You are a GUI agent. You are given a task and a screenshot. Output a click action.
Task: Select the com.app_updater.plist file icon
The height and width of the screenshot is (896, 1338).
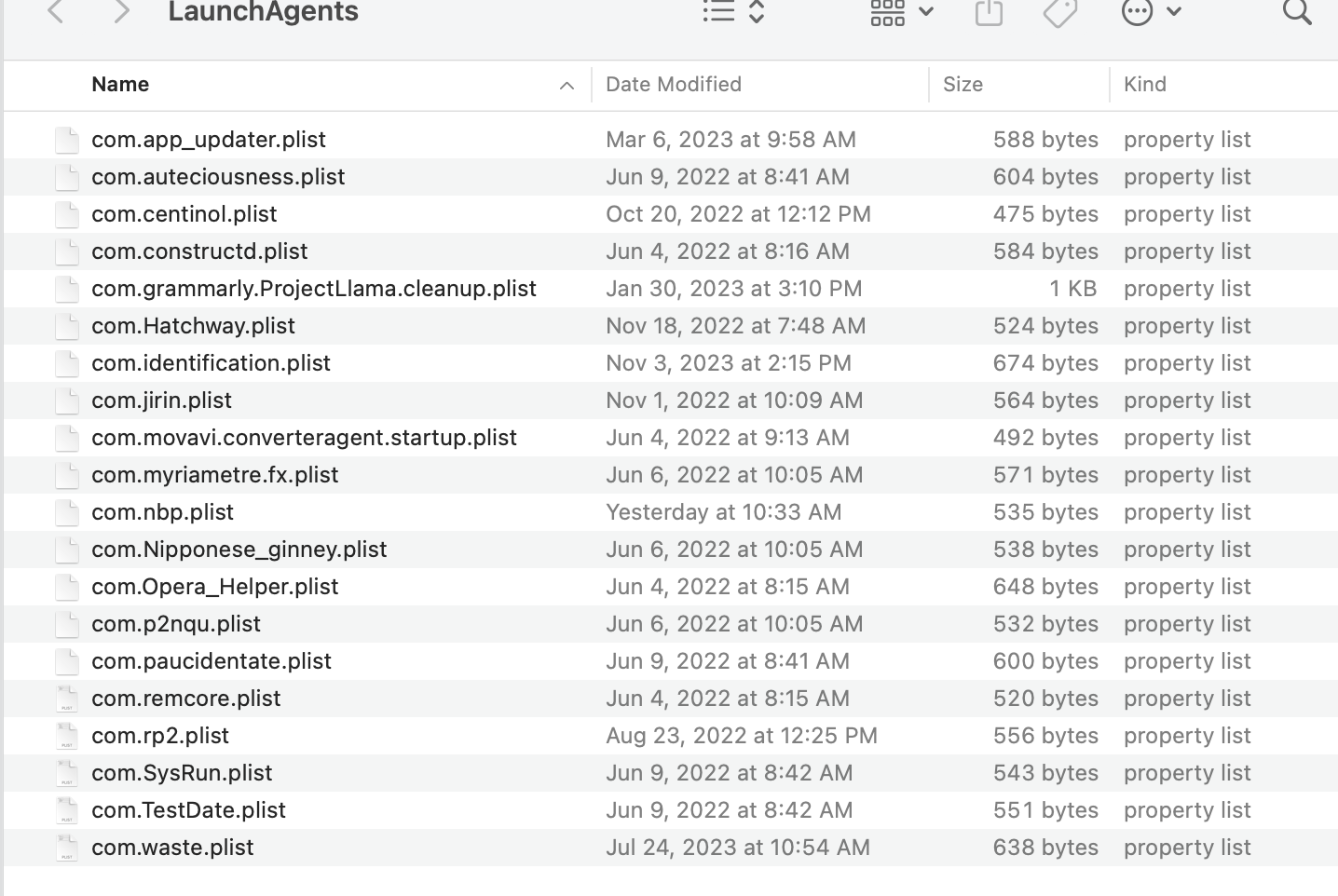[67, 140]
